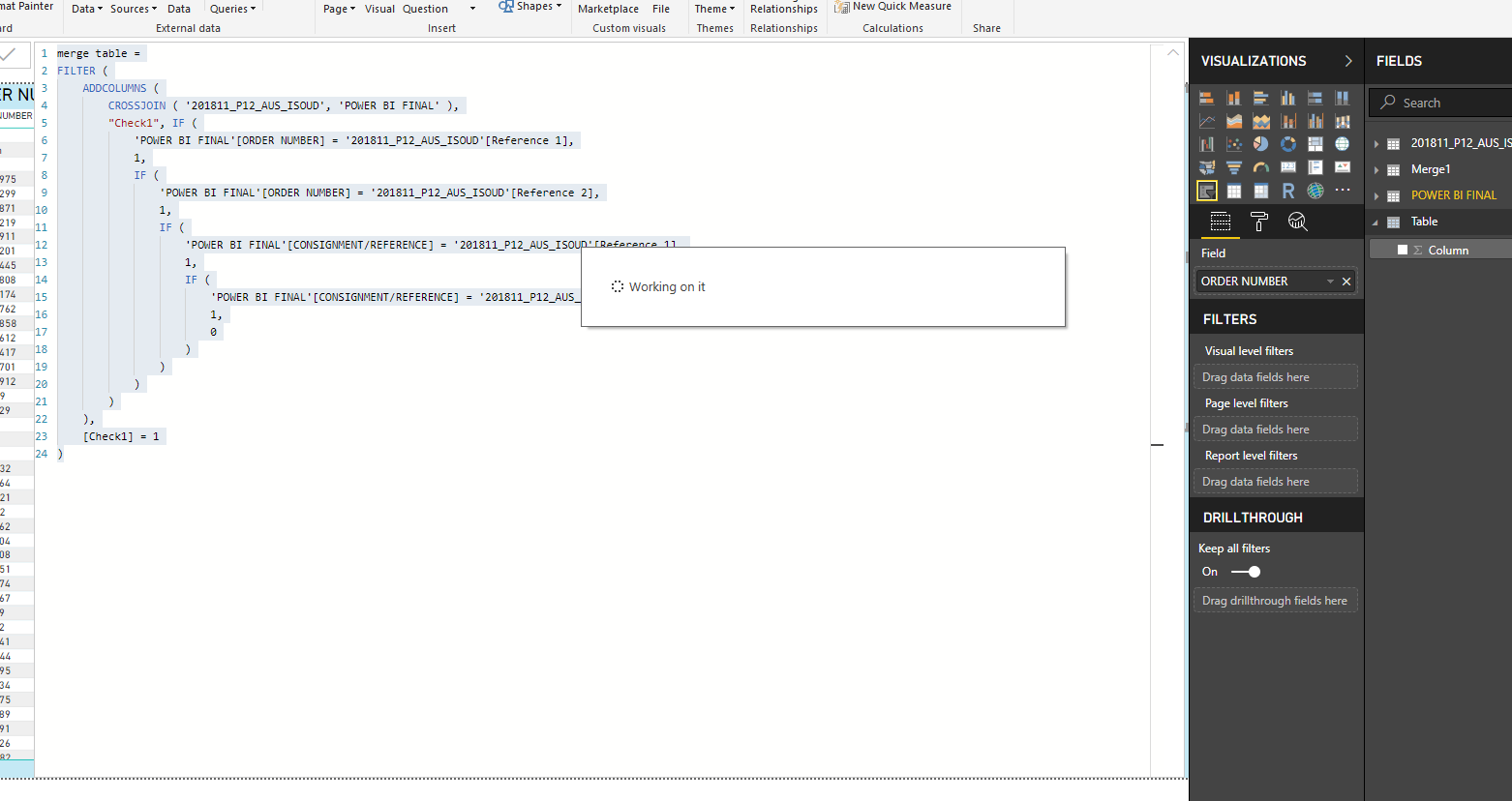Image resolution: width=1512 pixels, height=801 pixels.
Task: Open the Shapes dropdown
Action: click(530, 7)
